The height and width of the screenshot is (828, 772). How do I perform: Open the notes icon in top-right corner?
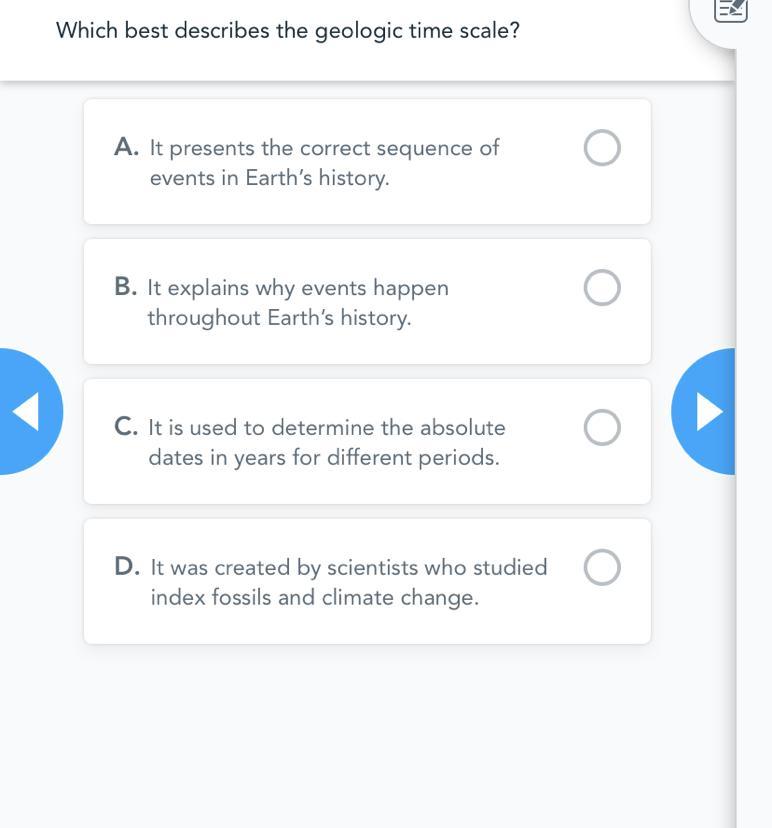tap(731, 11)
